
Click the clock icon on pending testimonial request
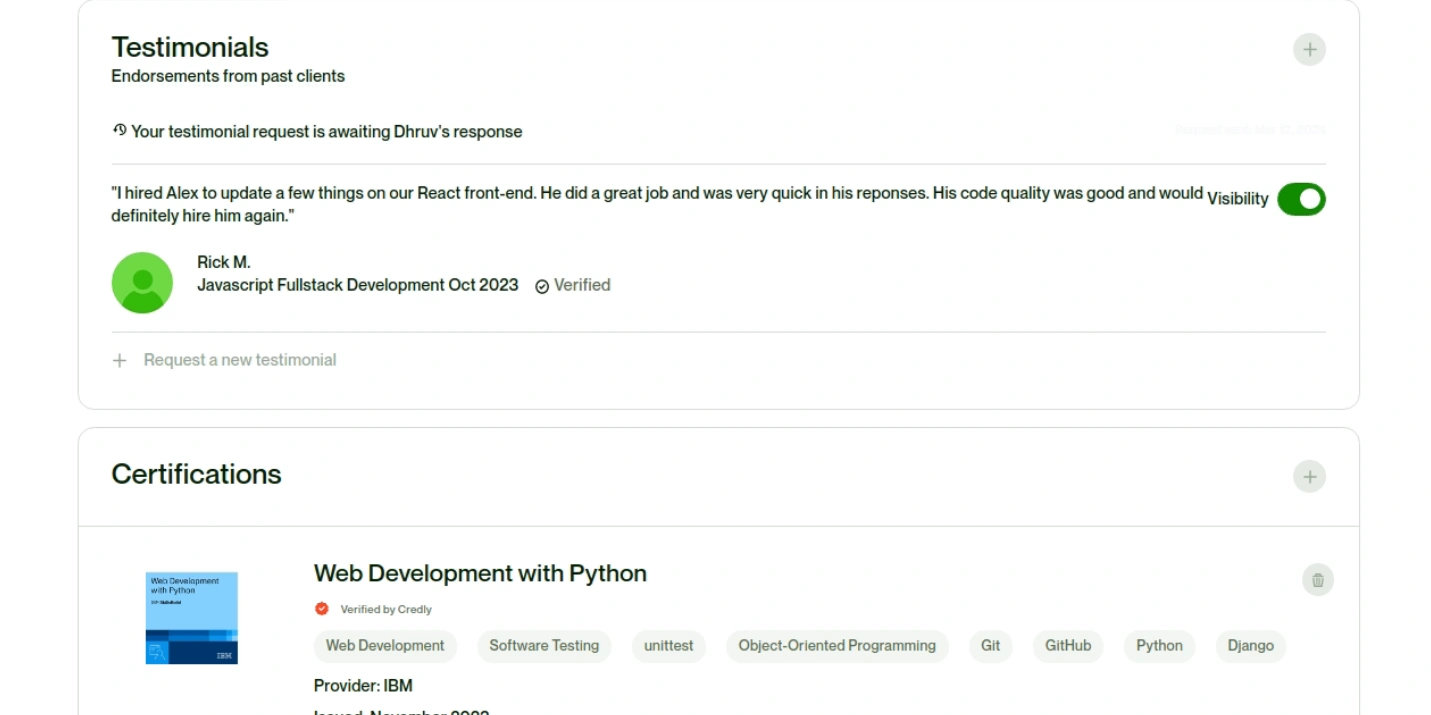click(120, 130)
